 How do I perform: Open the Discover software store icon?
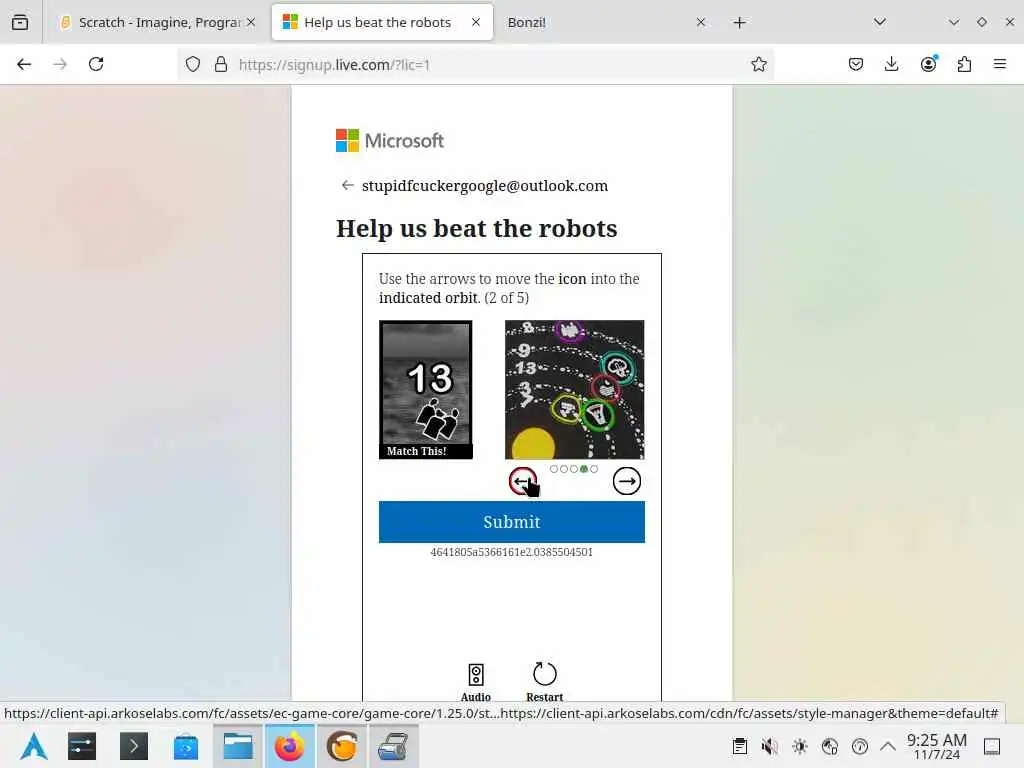click(x=185, y=746)
